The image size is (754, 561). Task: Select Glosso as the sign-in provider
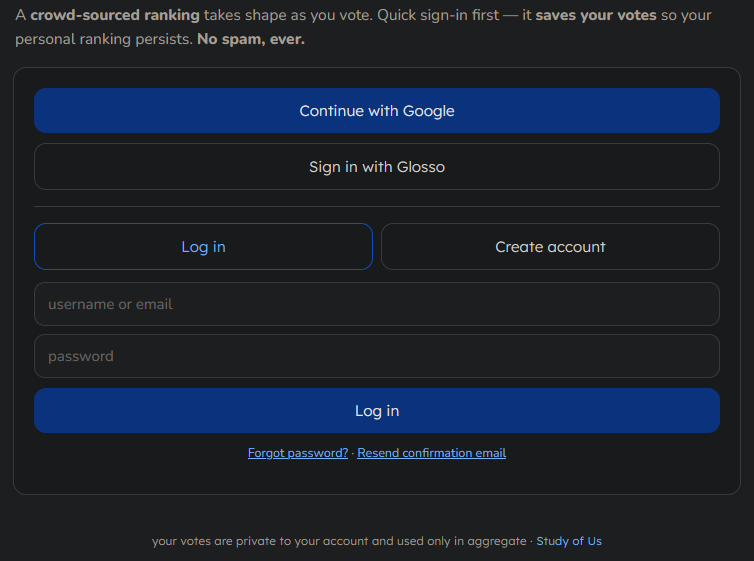tap(377, 167)
